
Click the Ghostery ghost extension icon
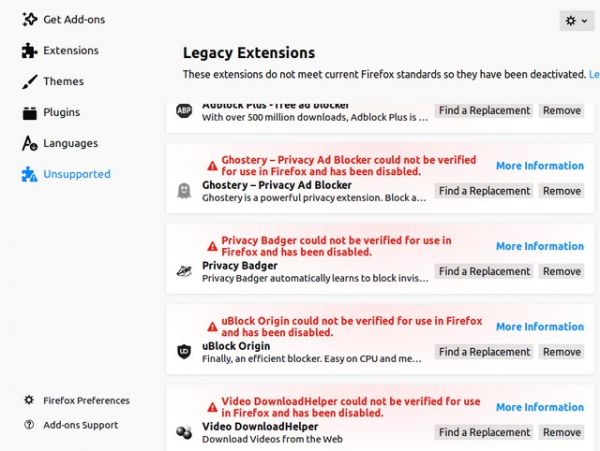[184, 191]
